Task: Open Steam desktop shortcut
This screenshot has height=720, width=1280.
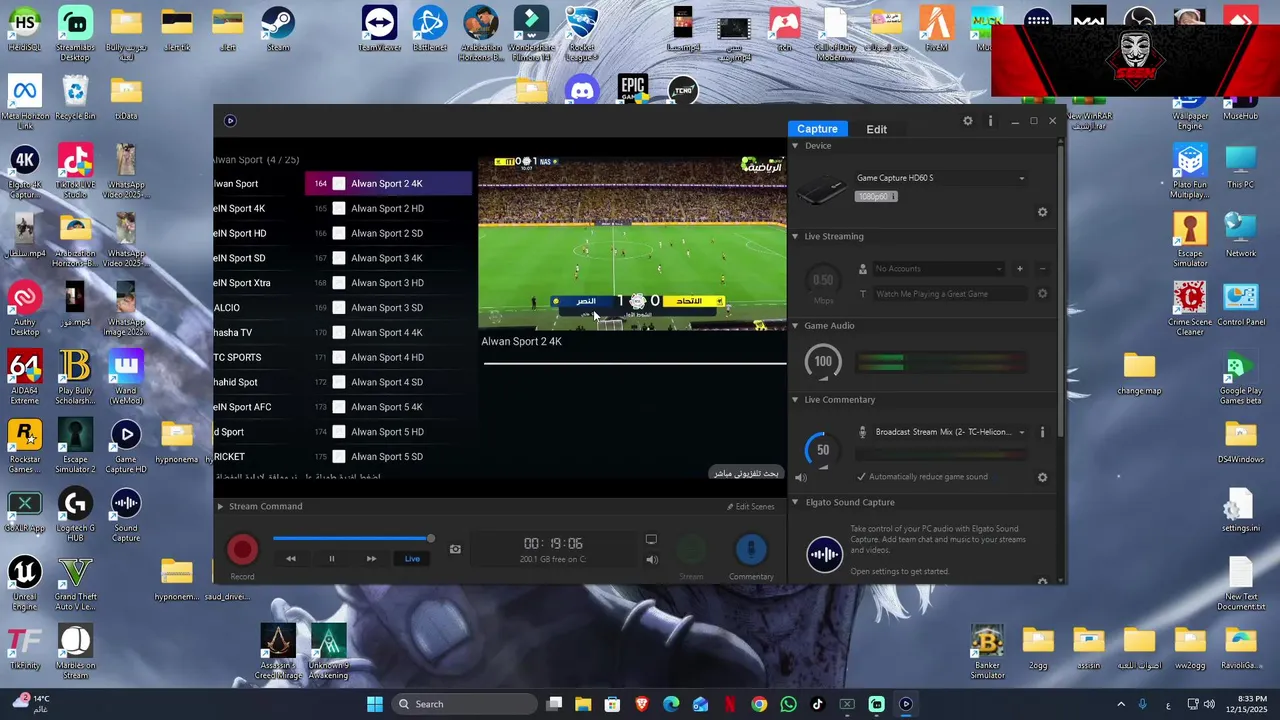Action: coord(278,29)
